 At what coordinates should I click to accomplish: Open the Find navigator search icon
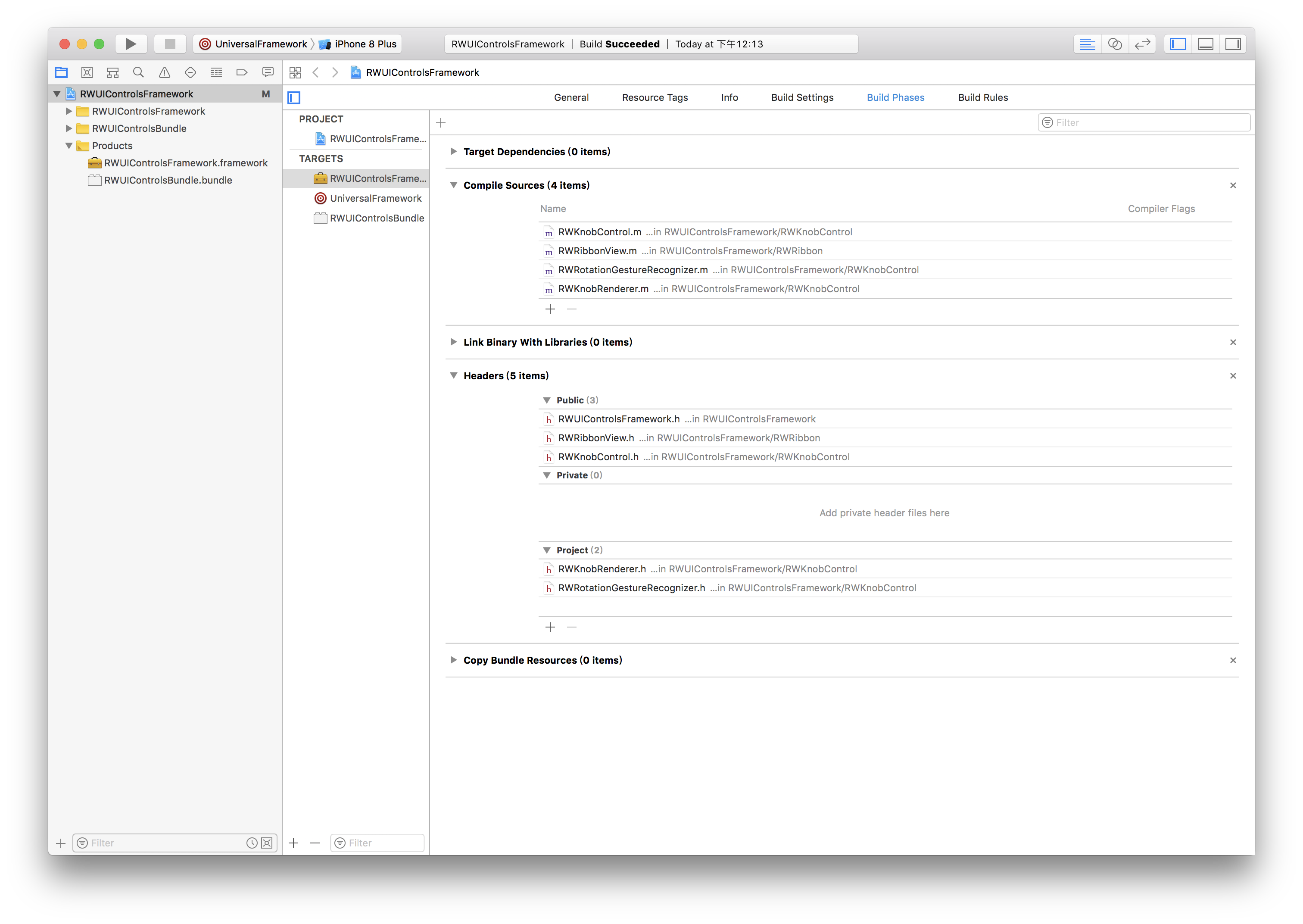pyautogui.click(x=138, y=72)
